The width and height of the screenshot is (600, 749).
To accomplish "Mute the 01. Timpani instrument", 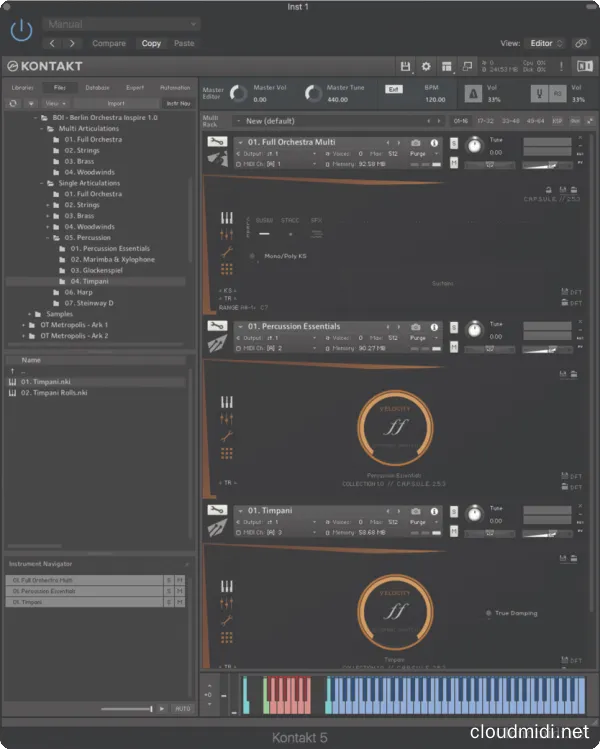I will click(x=454, y=531).
